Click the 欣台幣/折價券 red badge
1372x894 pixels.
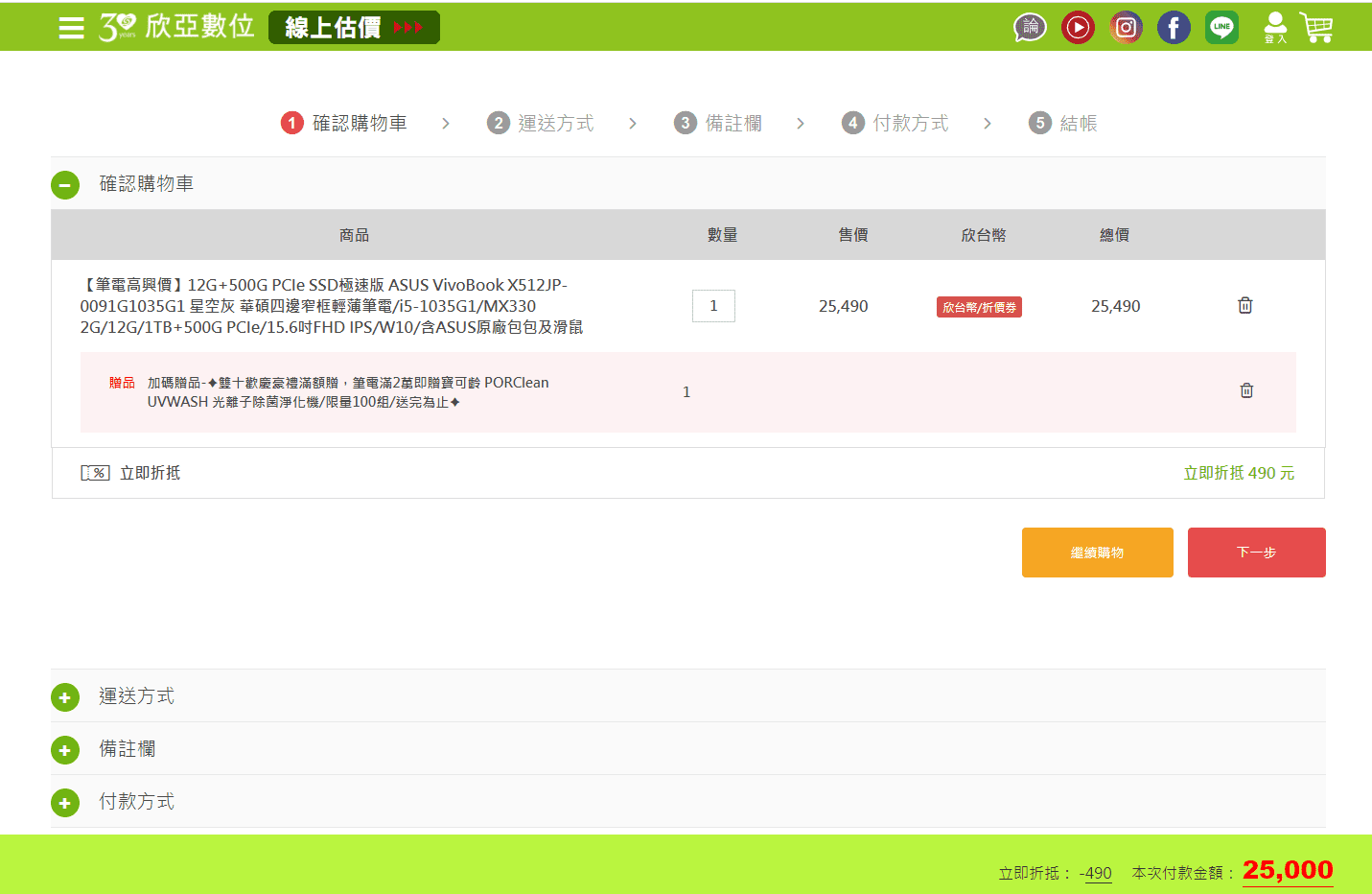pos(979,307)
